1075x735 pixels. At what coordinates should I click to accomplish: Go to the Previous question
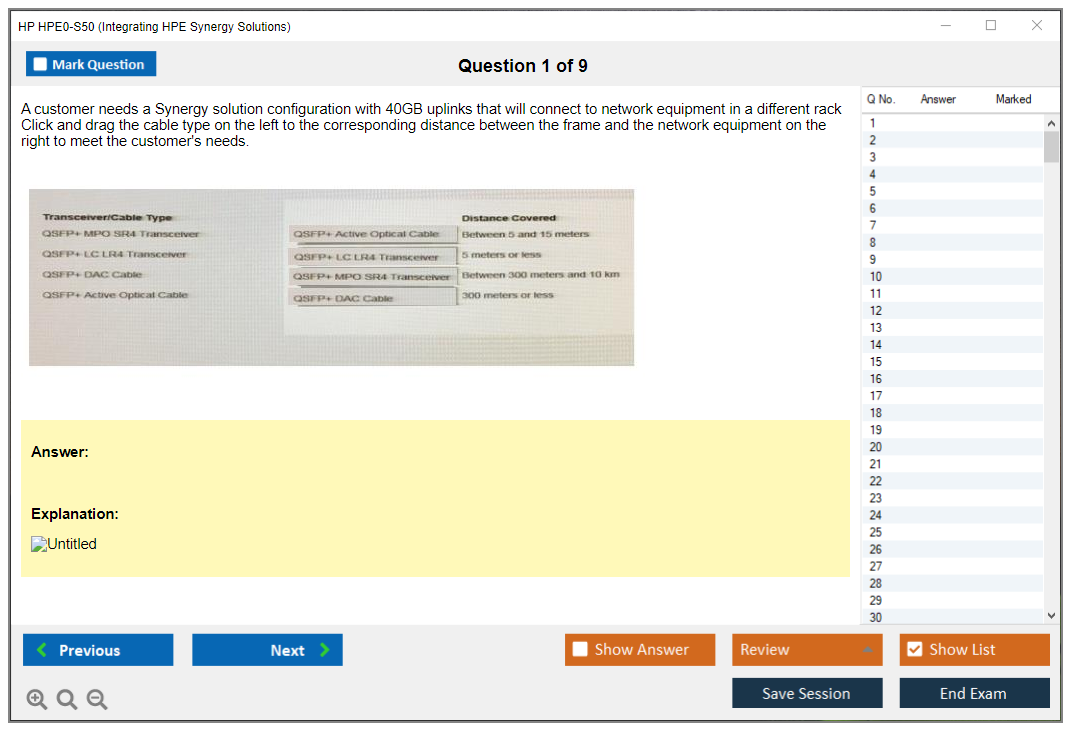98,650
